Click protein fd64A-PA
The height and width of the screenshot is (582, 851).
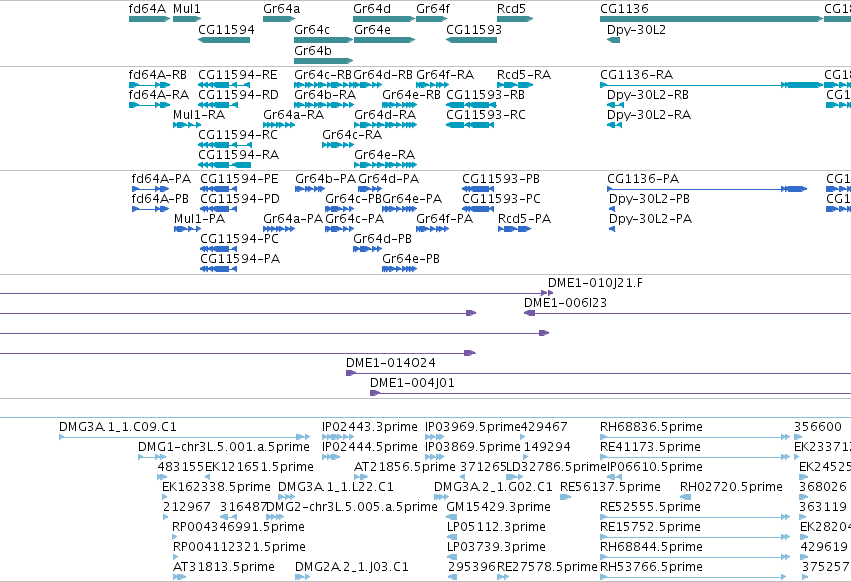tap(161, 179)
